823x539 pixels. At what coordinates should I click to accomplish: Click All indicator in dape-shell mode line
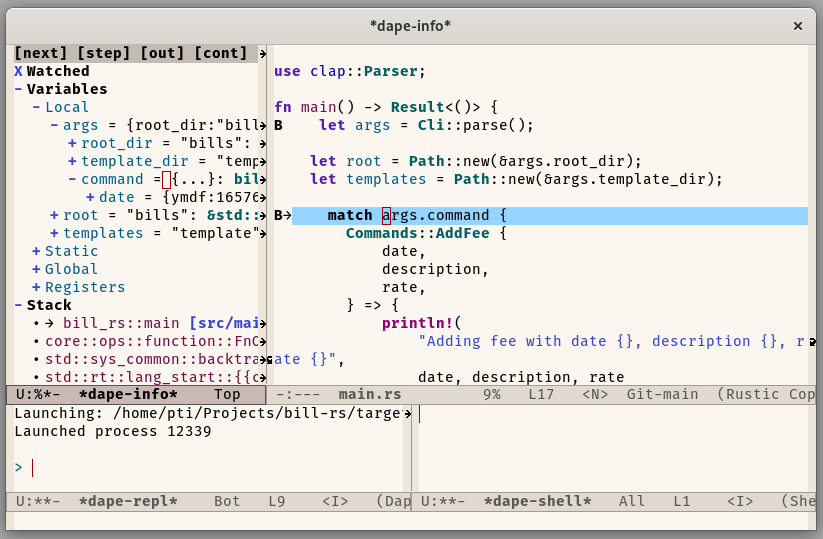[x=631, y=501]
